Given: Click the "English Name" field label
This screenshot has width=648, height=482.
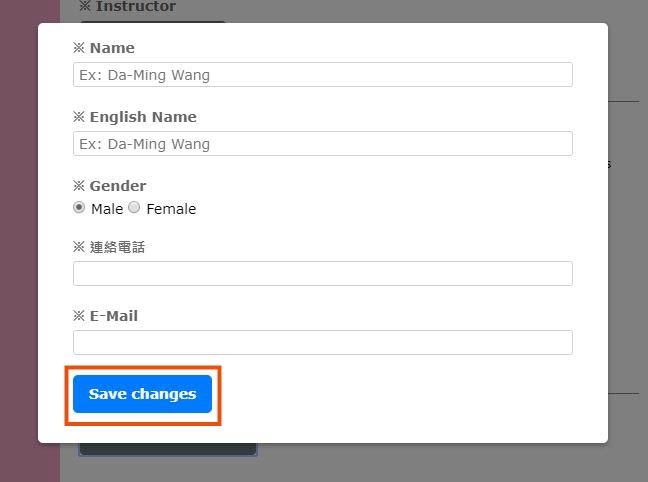Looking at the screenshot, I should click(143, 117).
